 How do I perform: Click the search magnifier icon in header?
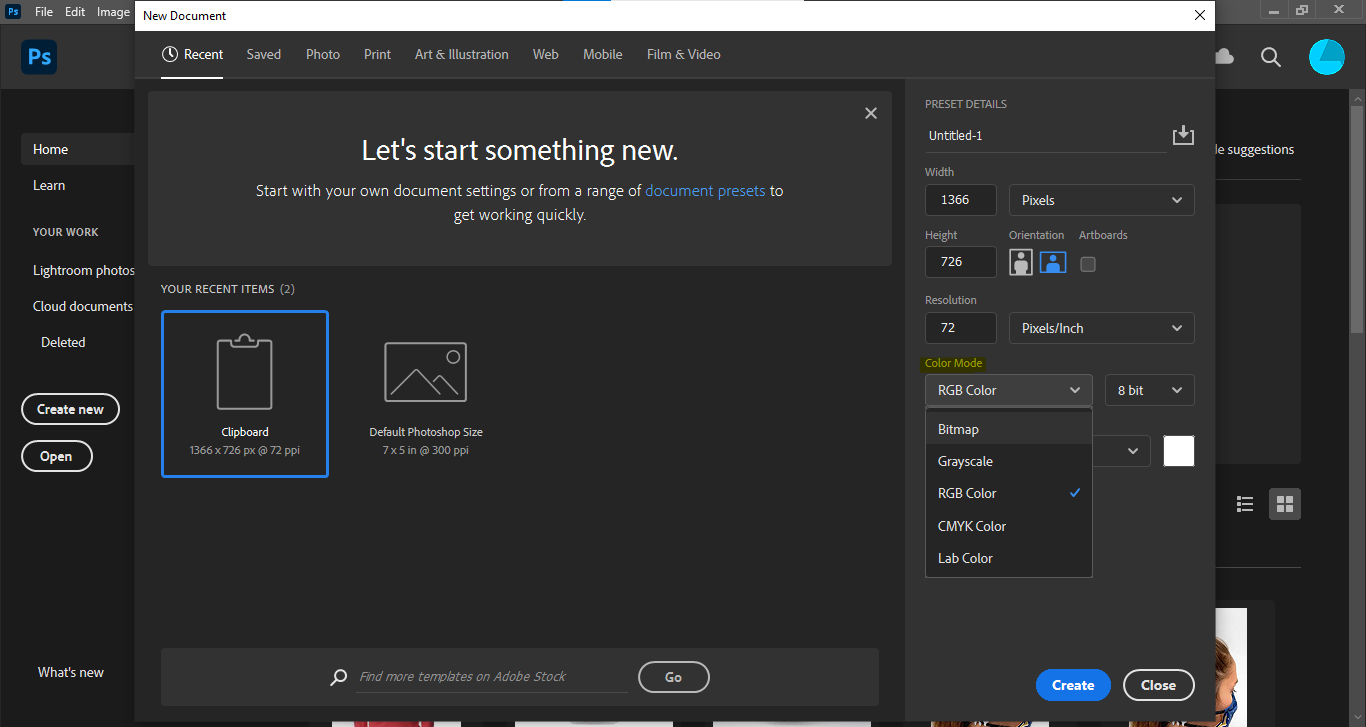(1270, 57)
